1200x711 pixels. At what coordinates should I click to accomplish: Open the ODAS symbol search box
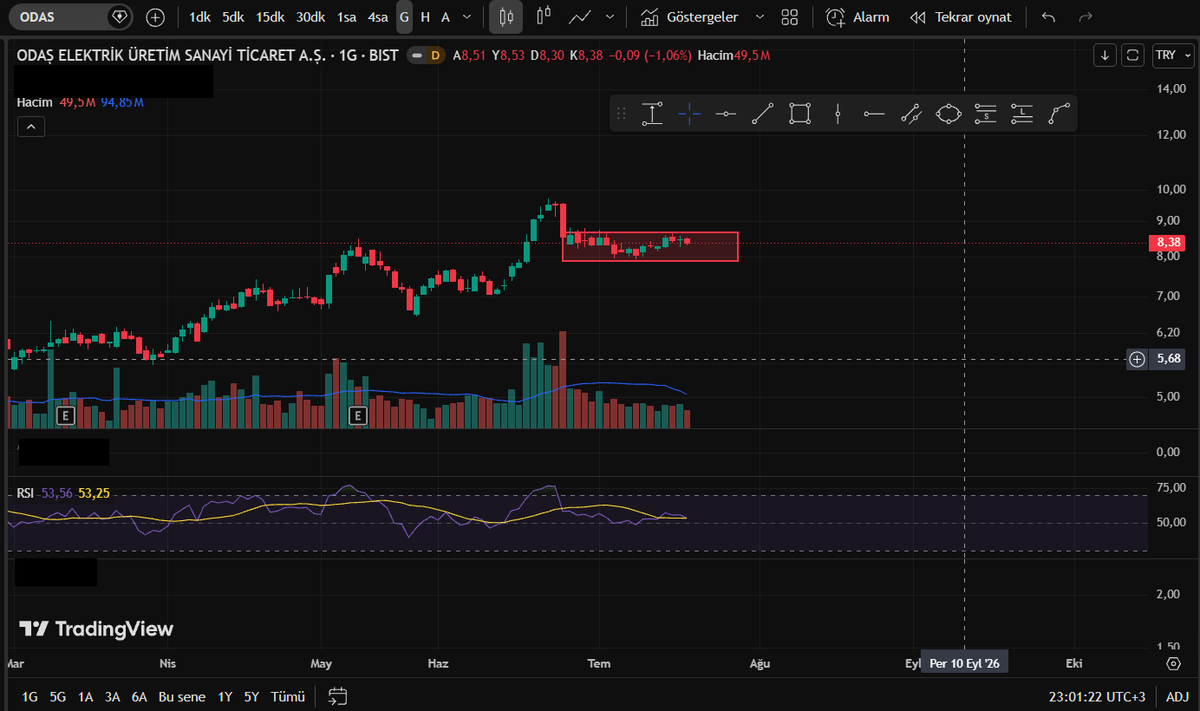click(x=72, y=17)
